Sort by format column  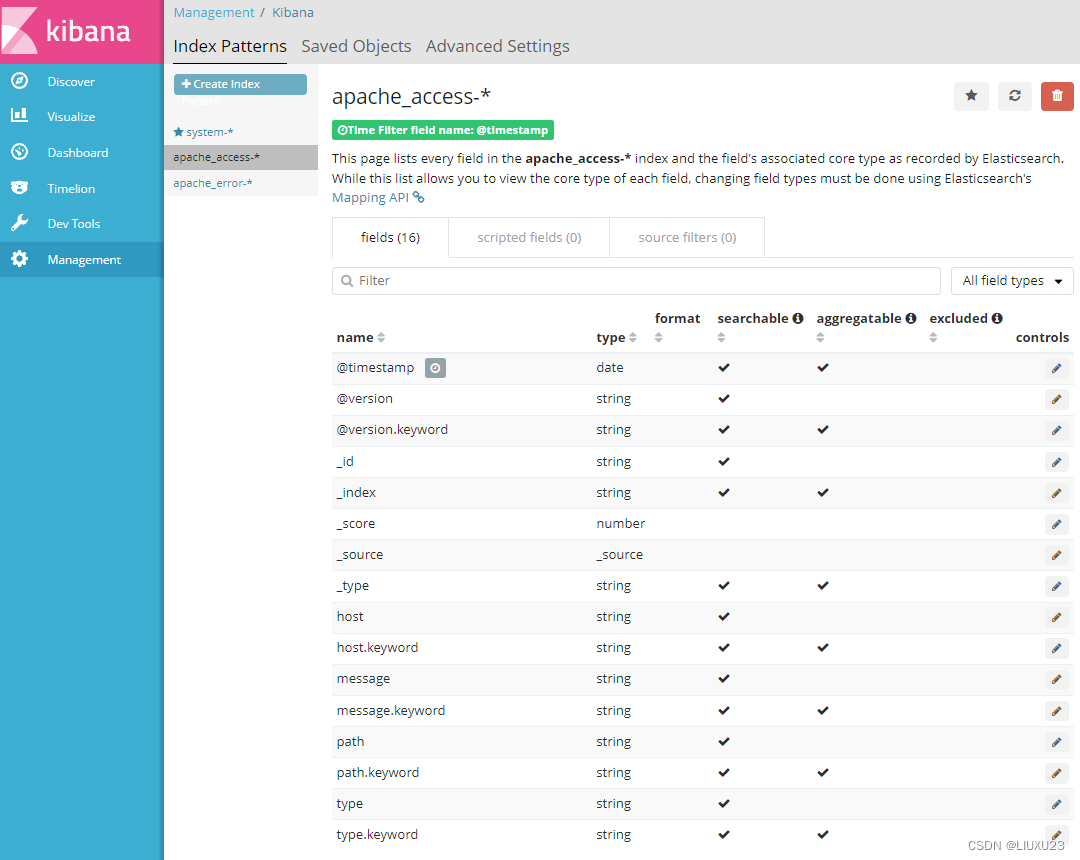pyautogui.click(x=658, y=337)
